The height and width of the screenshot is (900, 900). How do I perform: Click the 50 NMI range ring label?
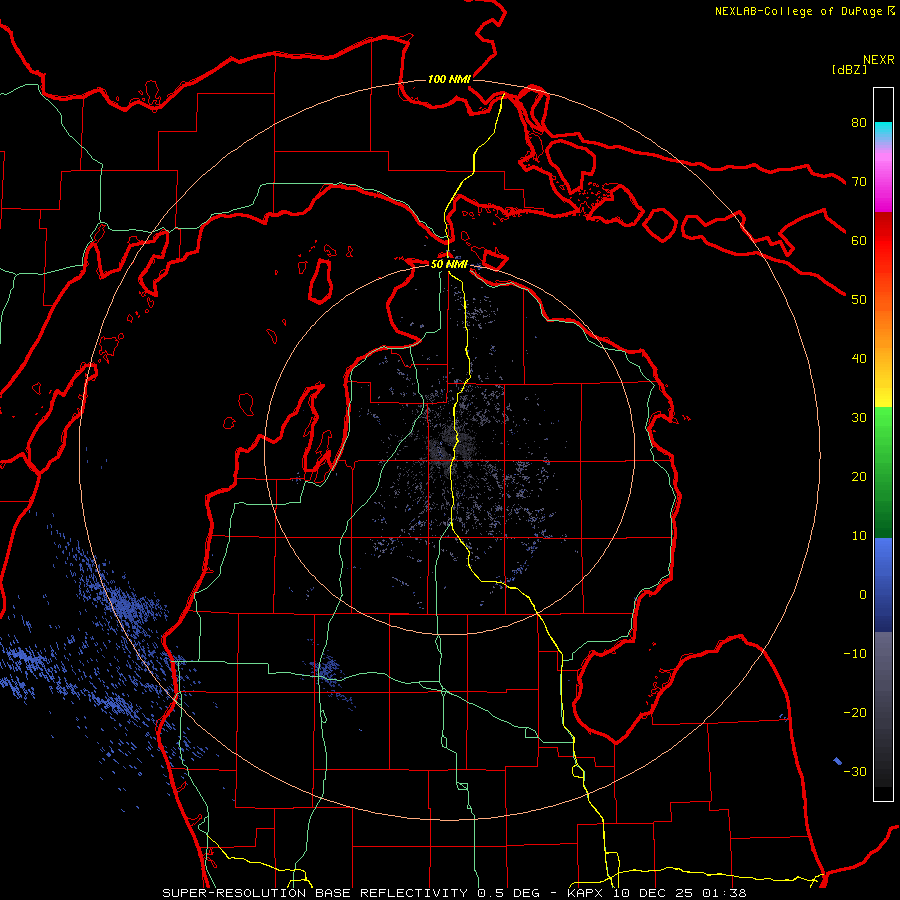coord(449,265)
